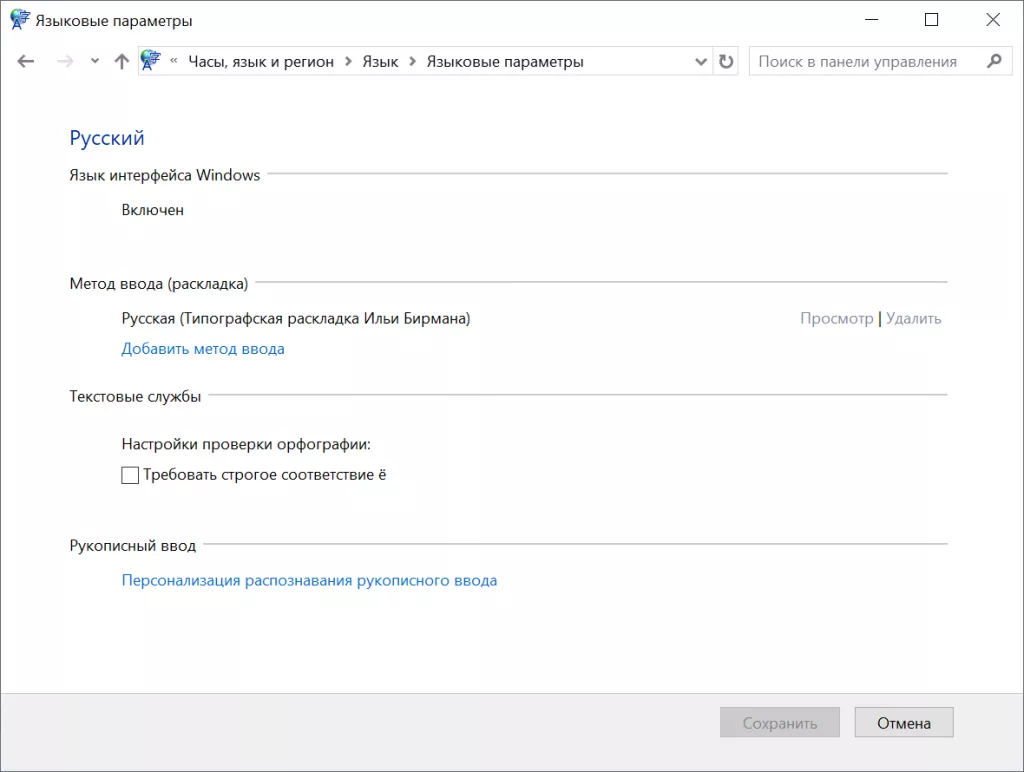Click Удалить to remove the input method
Screen dimensions: 1024x772
click(913, 319)
